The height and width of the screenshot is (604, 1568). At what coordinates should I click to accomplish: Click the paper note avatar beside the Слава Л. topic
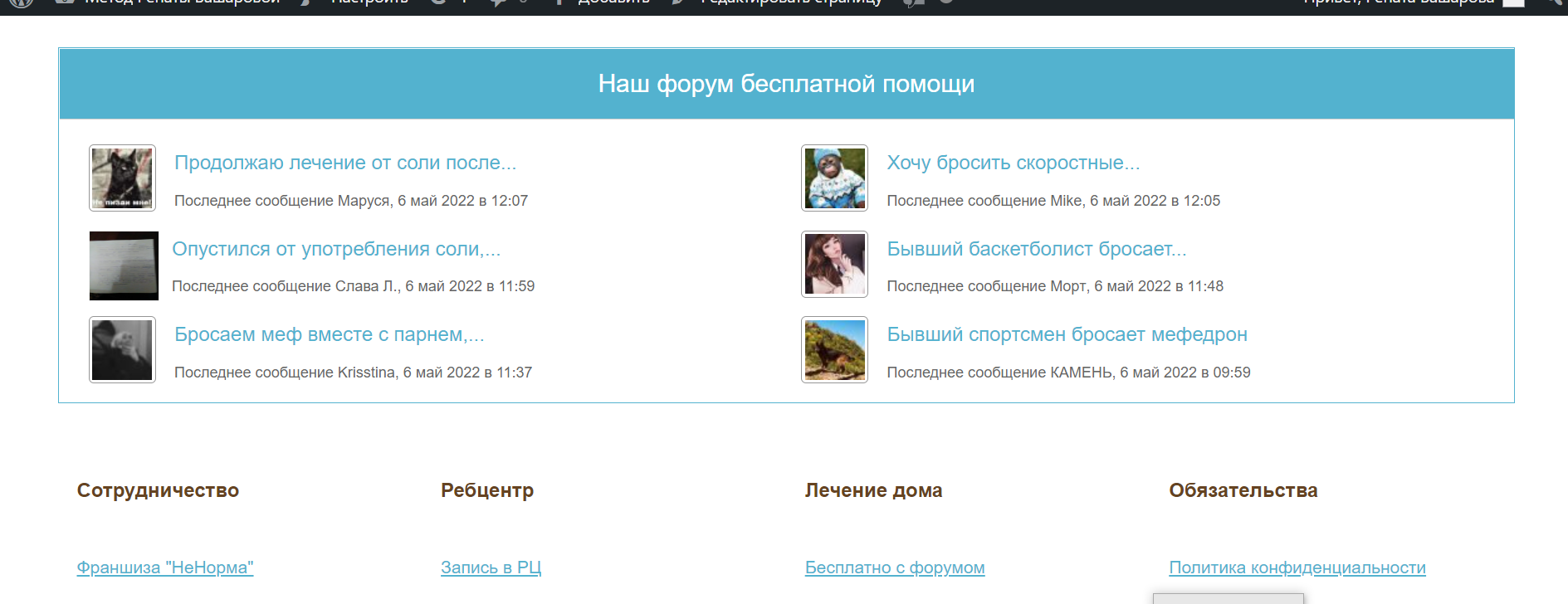tap(124, 265)
